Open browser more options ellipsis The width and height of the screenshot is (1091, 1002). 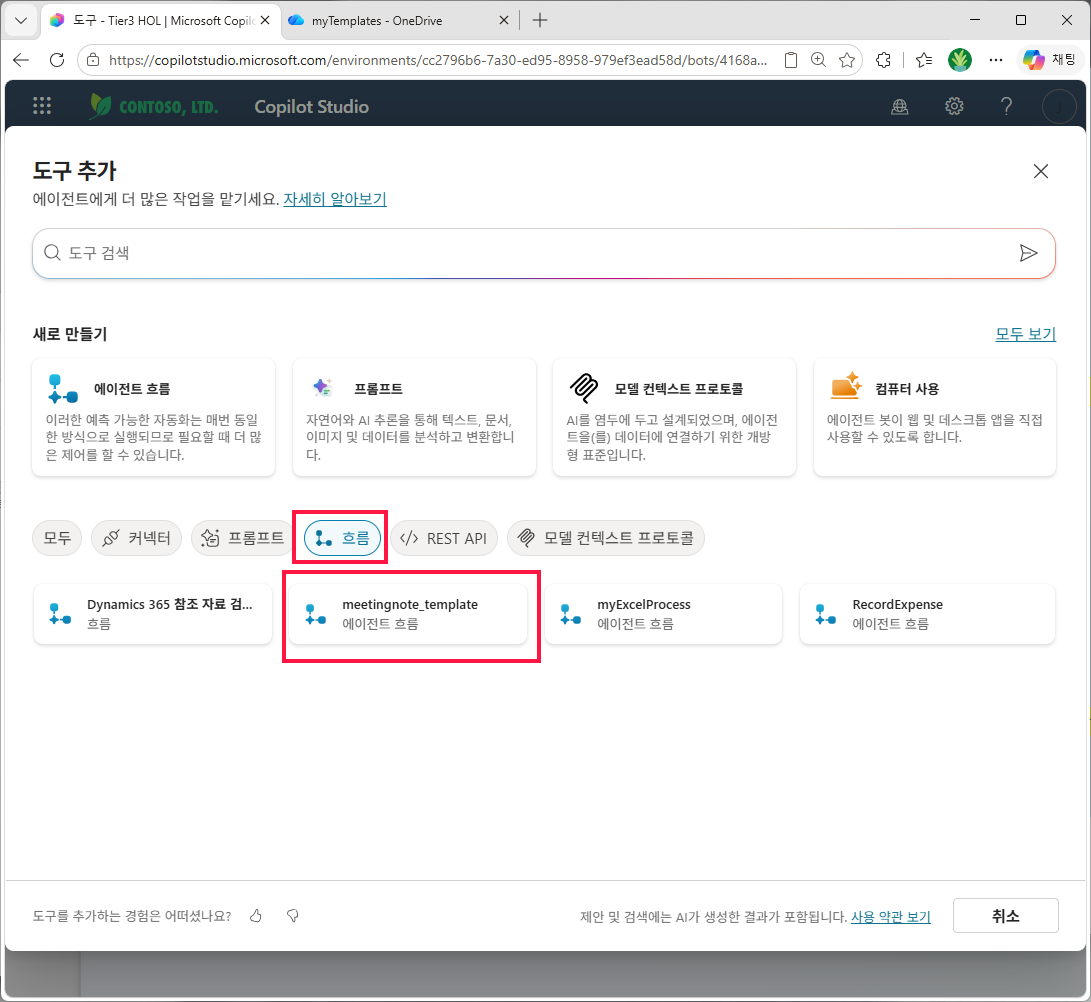pos(996,61)
